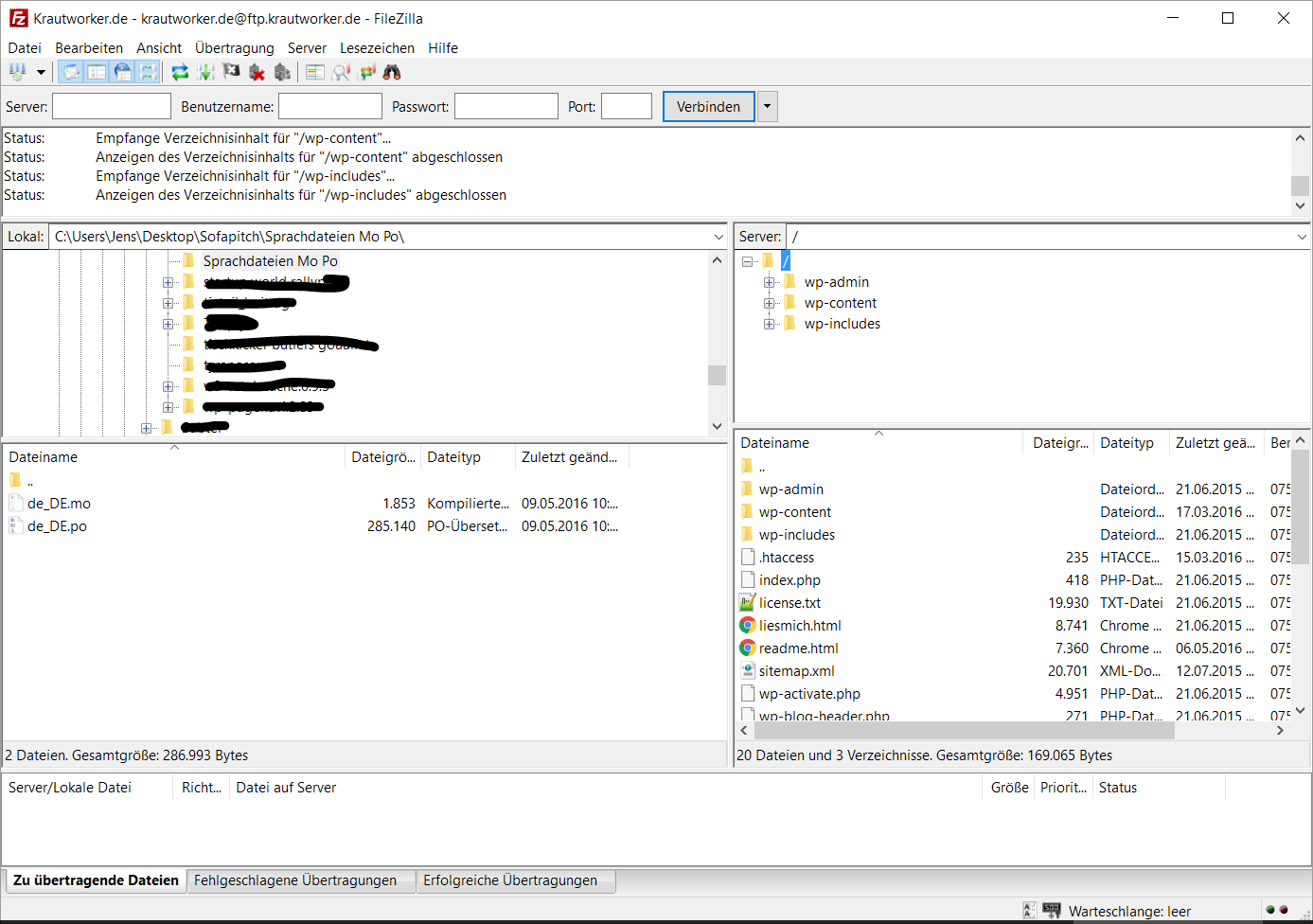Select sitemap.xml file icon

point(748,671)
